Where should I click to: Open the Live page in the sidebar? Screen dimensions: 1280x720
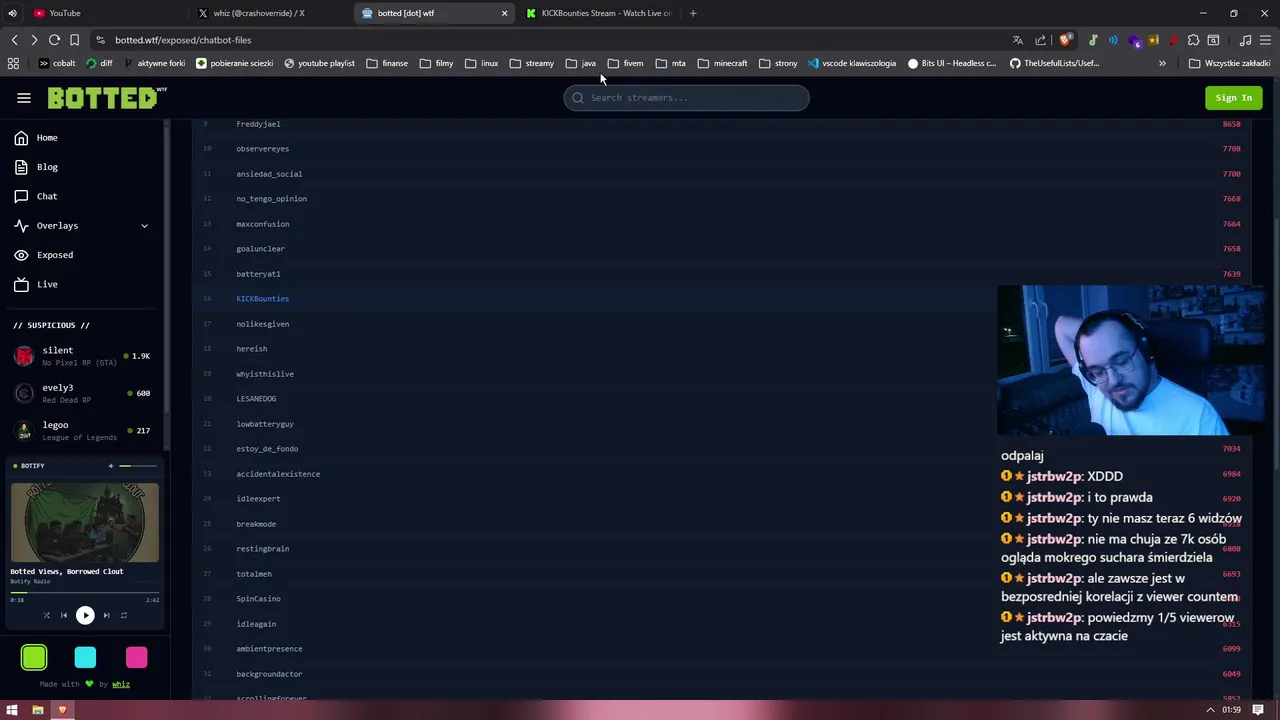tap(47, 284)
